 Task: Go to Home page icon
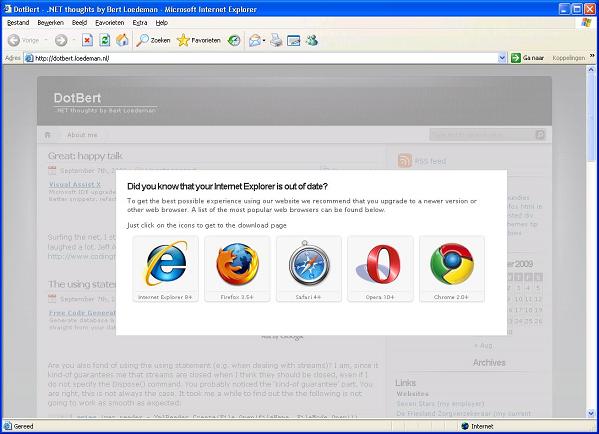122,40
